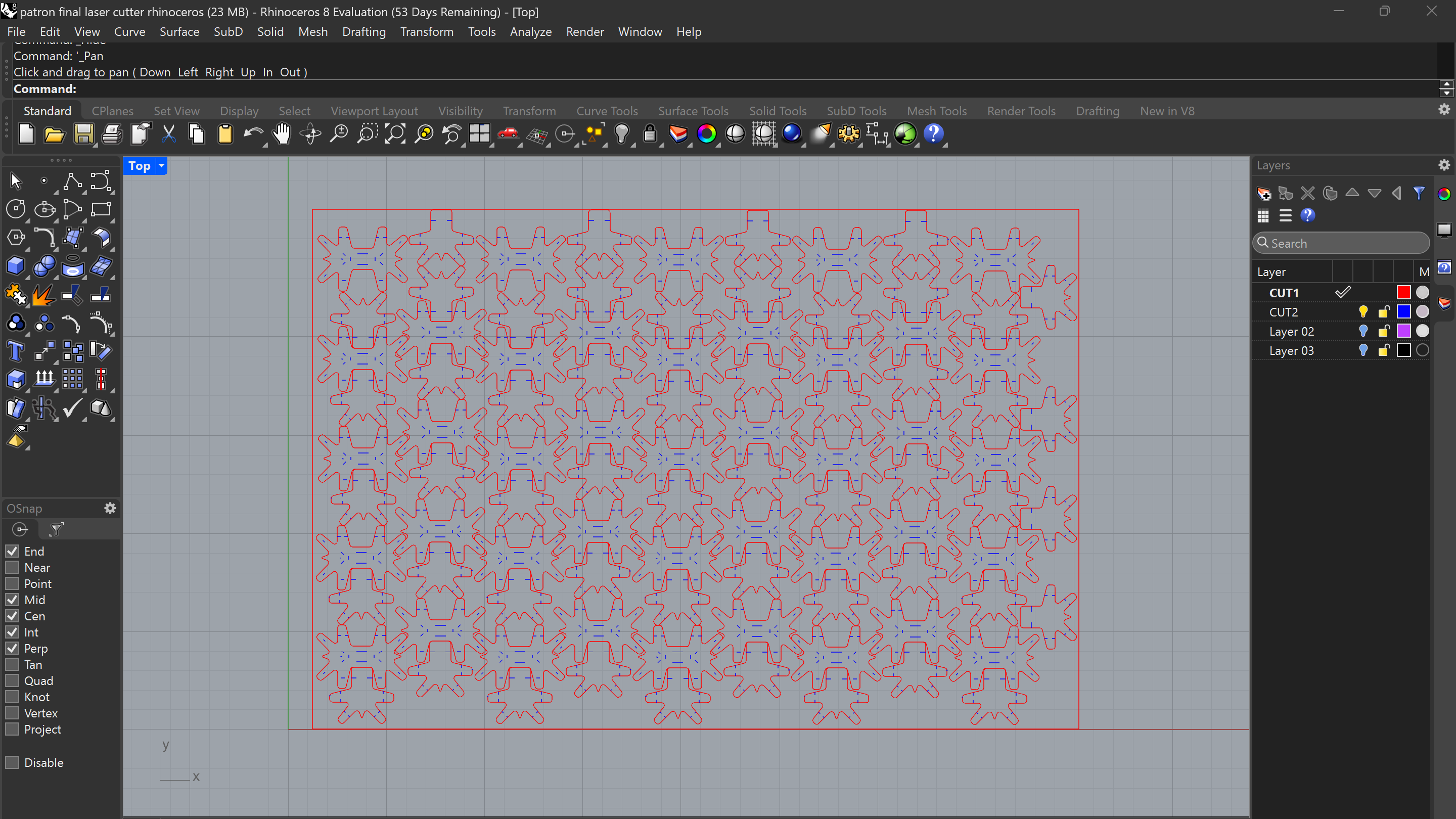Click the Copy icon in the toolbar

click(x=197, y=134)
